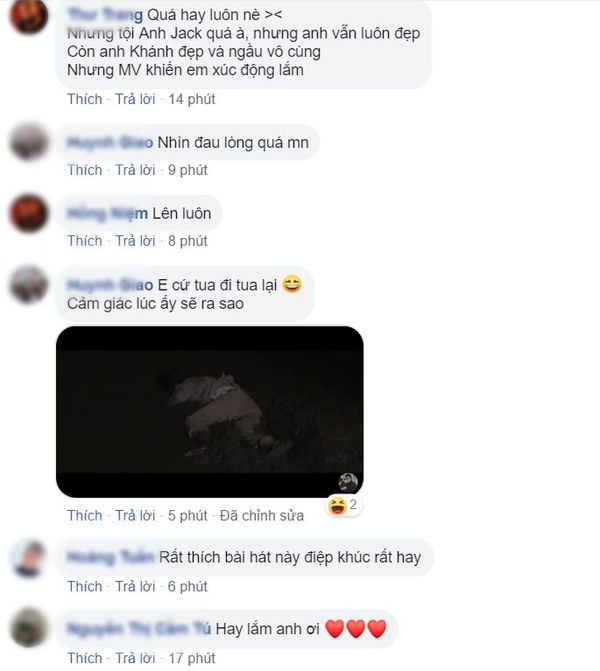The width and height of the screenshot is (600, 671).
Task: Open the dark video thumbnail in the comment
Action: pyautogui.click(x=210, y=412)
